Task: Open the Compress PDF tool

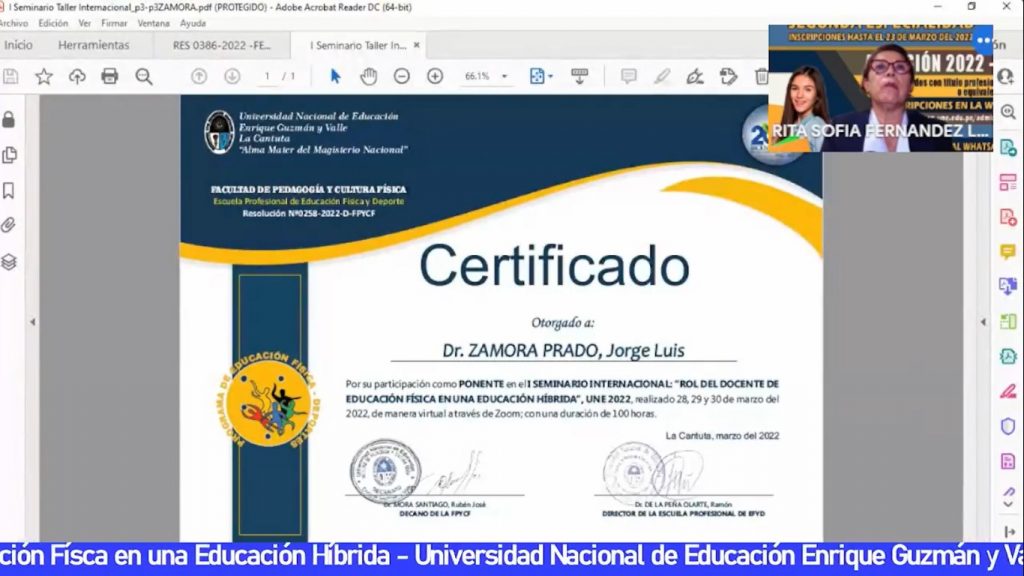Action: pos(1008,357)
